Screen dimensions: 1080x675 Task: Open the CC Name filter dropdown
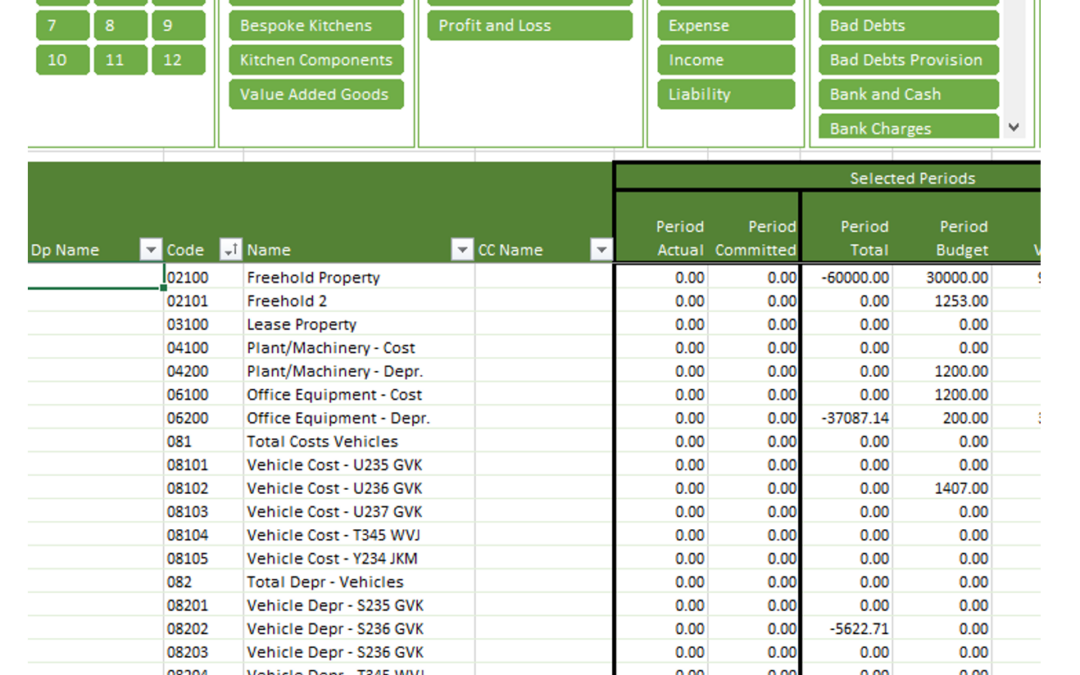(600, 250)
